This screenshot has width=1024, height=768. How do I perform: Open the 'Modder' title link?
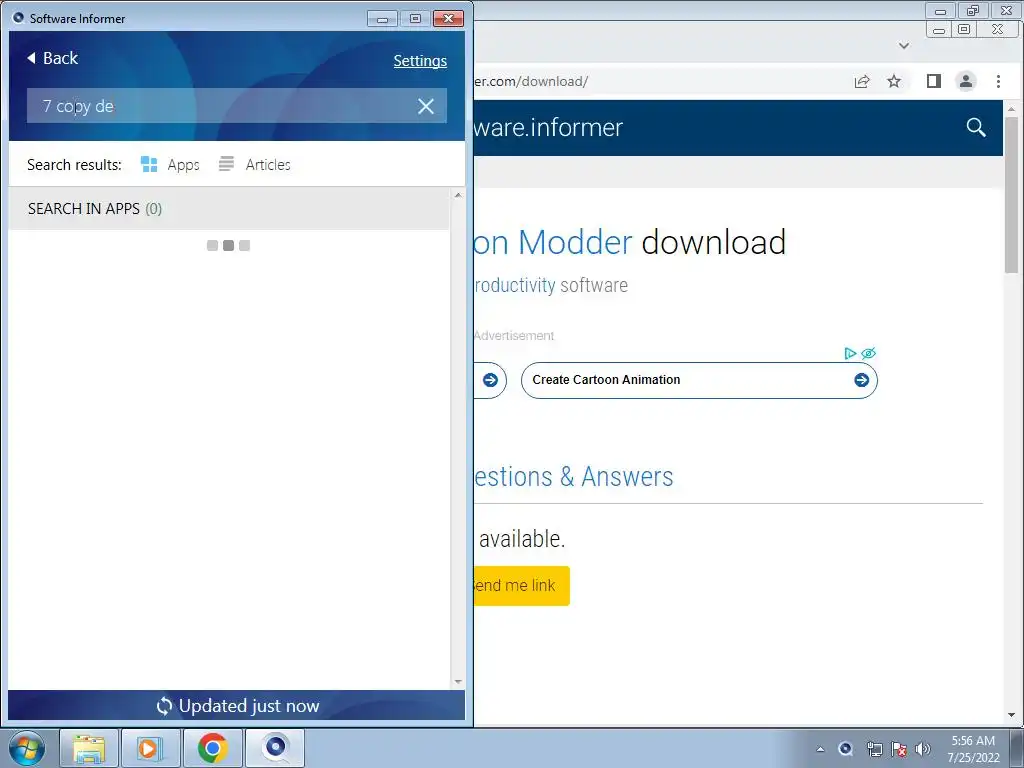coord(575,242)
